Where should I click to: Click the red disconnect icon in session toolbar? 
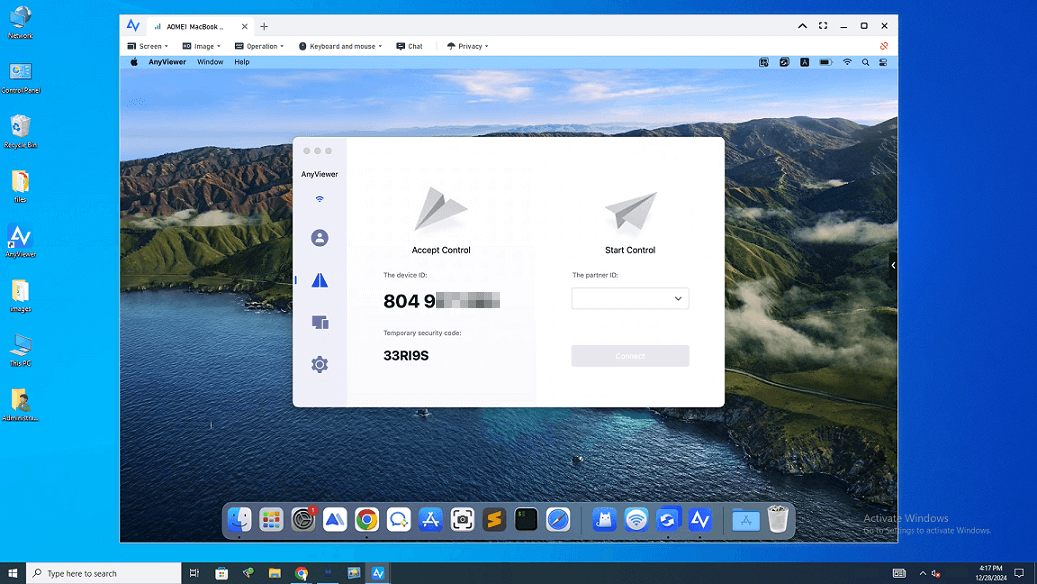click(x=884, y=46)
